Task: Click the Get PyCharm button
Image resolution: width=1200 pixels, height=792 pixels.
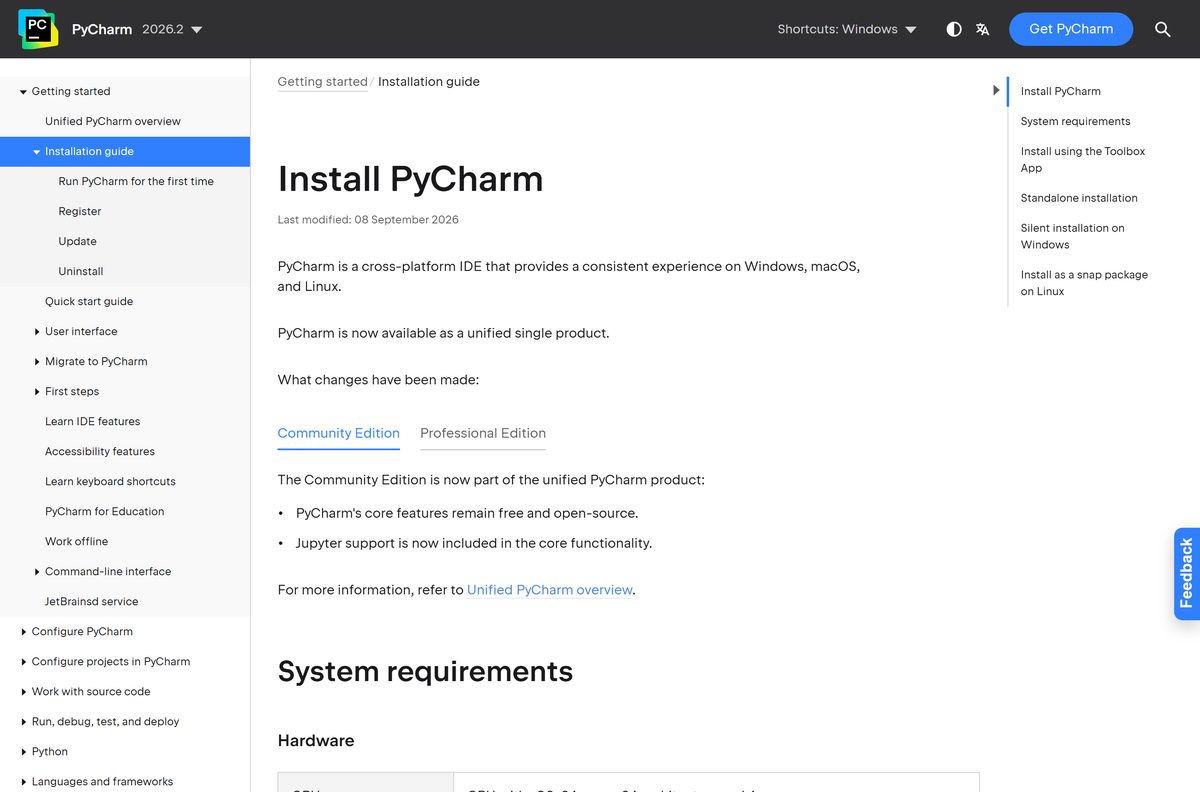Action: click(1071, 29)
